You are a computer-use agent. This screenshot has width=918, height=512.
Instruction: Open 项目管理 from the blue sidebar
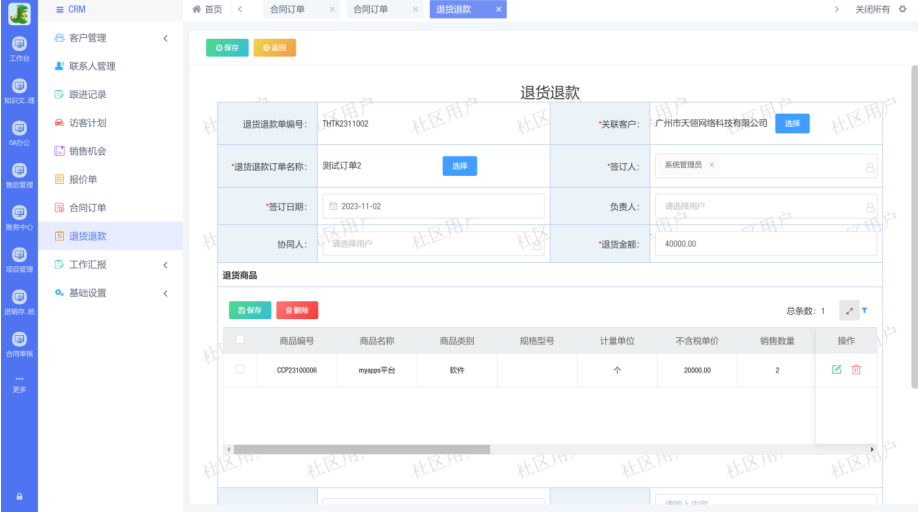(19, 259)
